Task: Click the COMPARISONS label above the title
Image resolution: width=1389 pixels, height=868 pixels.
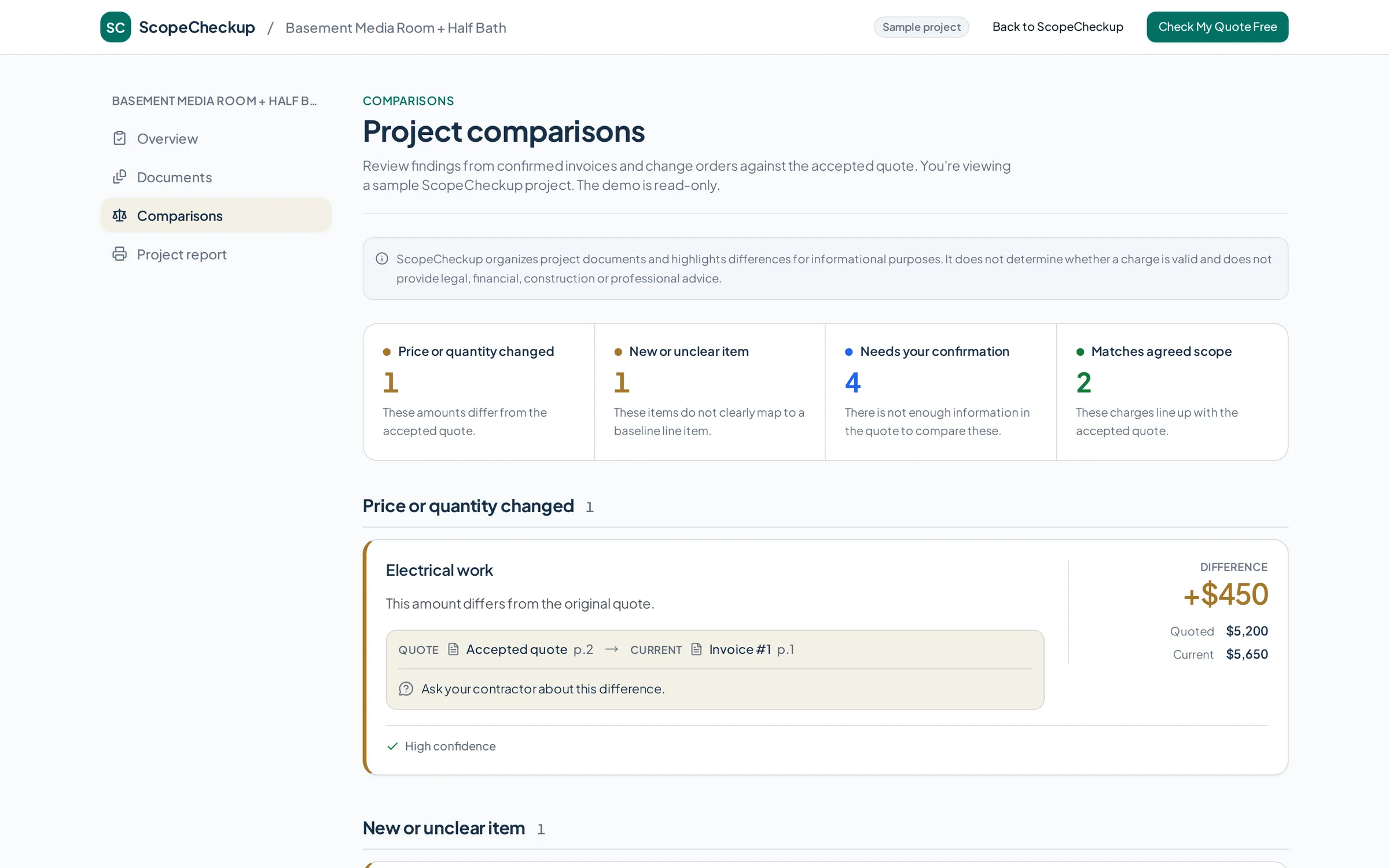Action: point(408,101)
